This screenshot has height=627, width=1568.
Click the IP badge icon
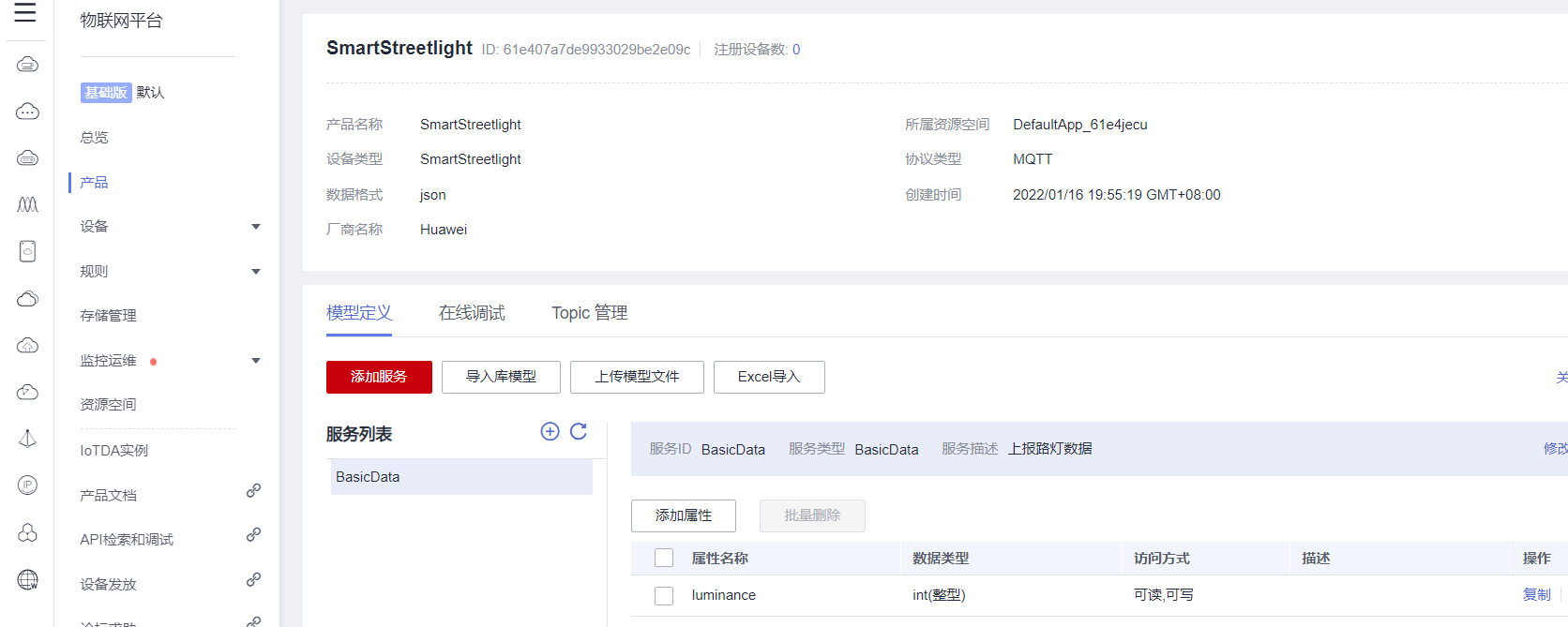(x=28, y=485)
